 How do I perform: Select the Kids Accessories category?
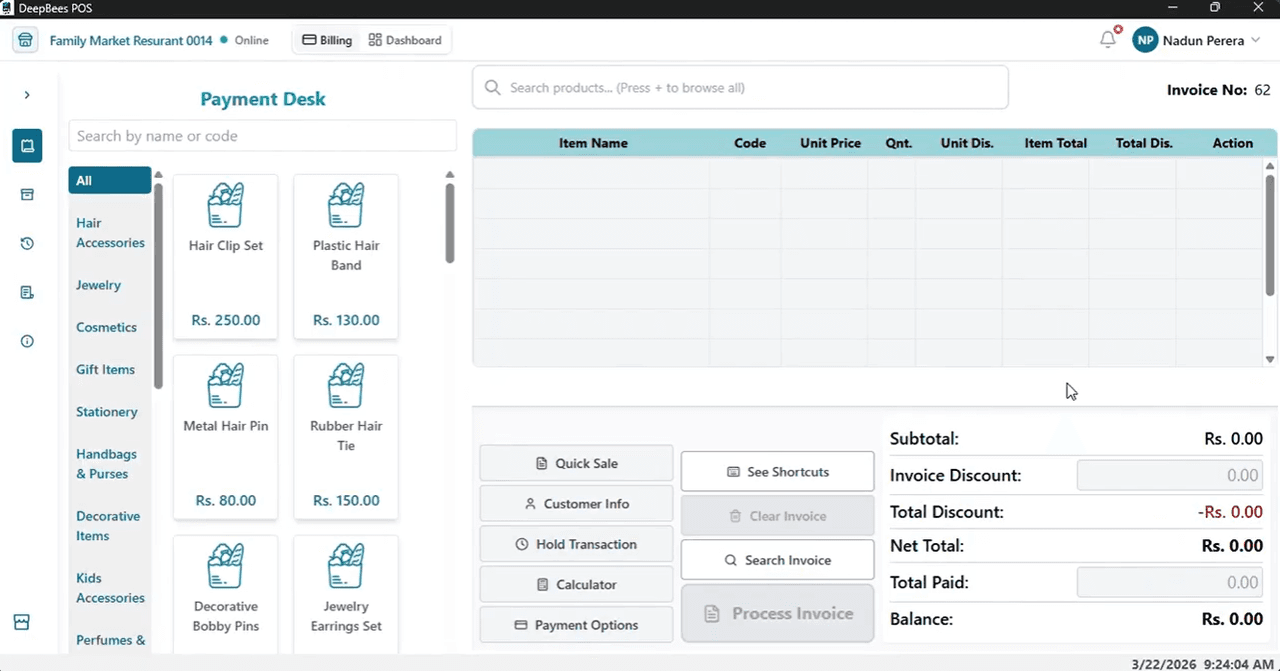[x=110, y=588]
